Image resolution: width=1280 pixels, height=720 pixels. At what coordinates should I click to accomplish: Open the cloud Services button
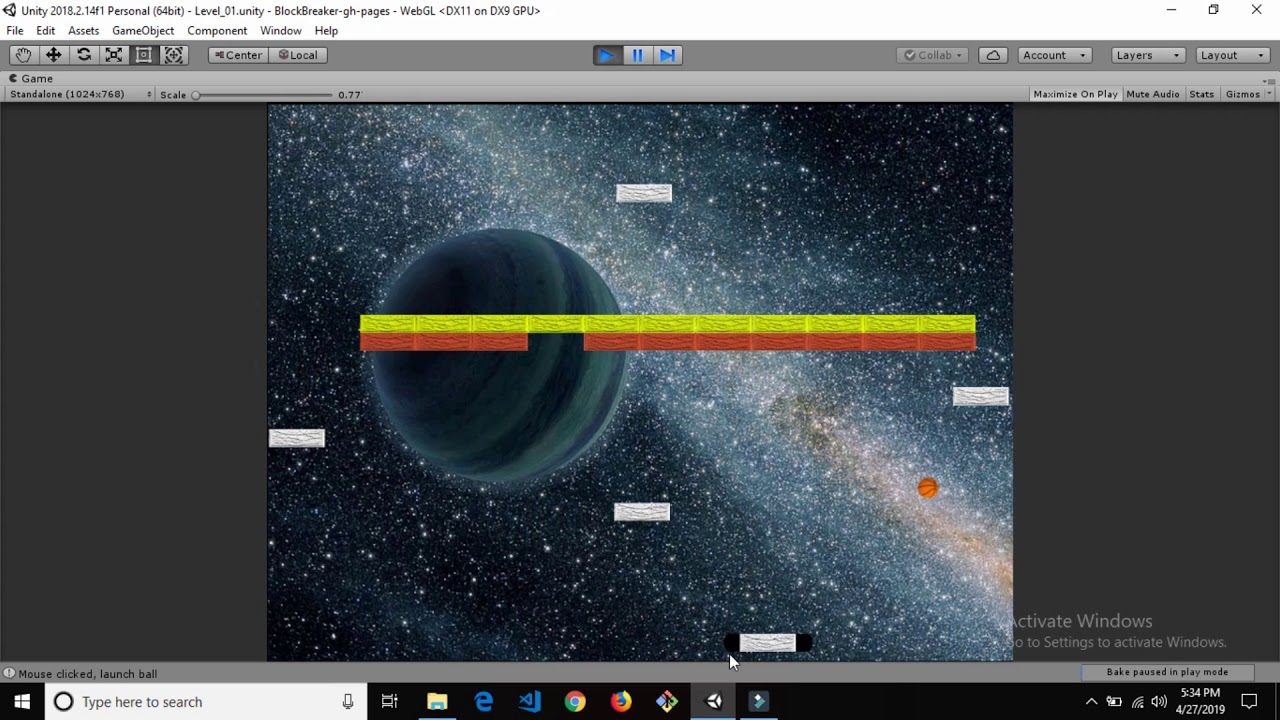pos(993,55)
